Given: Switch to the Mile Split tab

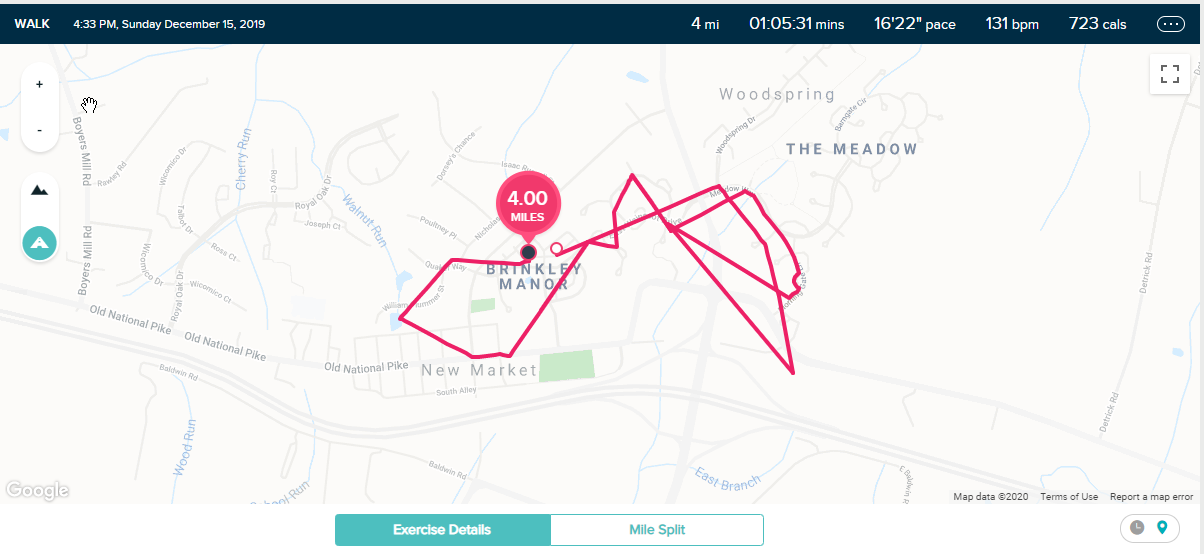Looking at the screenshot, I should [657, 530].
